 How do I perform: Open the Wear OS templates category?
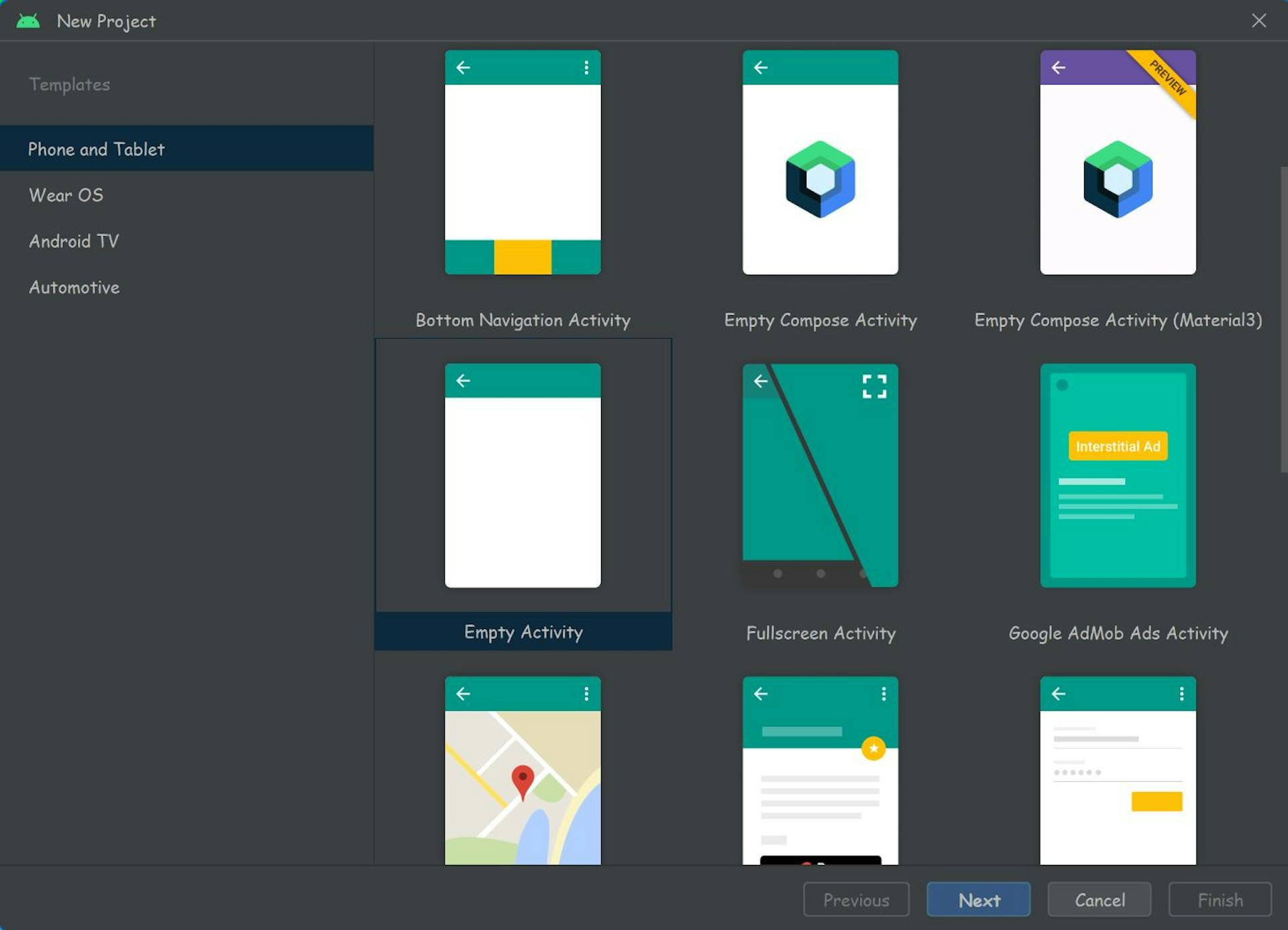click(x=66, y=195)
